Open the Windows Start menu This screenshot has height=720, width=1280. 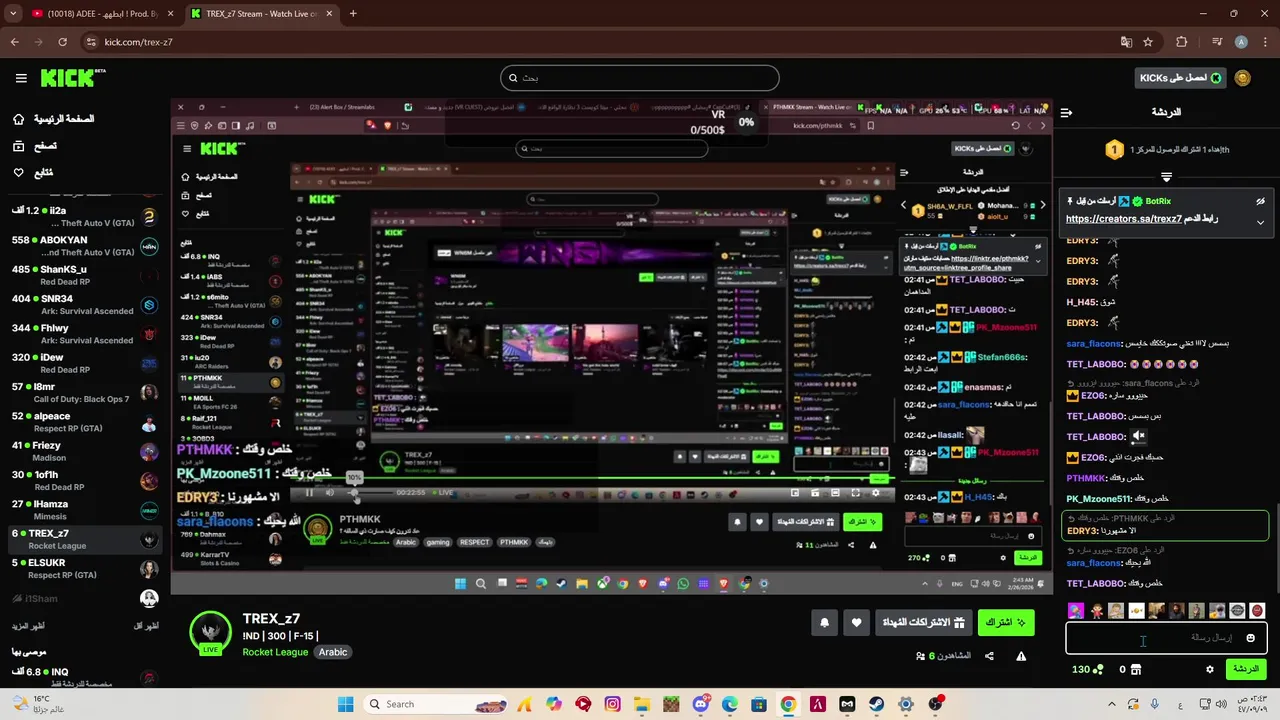tap(345, 704)
